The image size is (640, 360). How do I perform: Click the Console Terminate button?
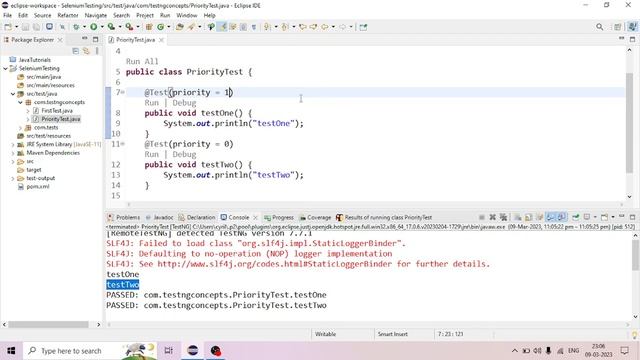click(x=482, y=217)
